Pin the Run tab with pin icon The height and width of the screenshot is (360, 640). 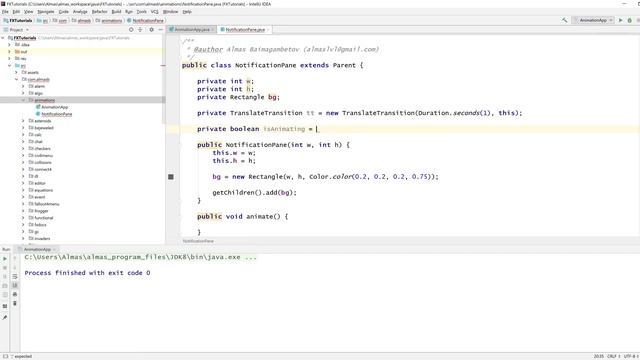click(5, 317)
